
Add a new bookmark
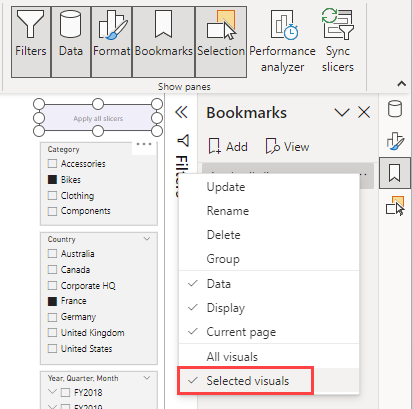click(228, 146)
